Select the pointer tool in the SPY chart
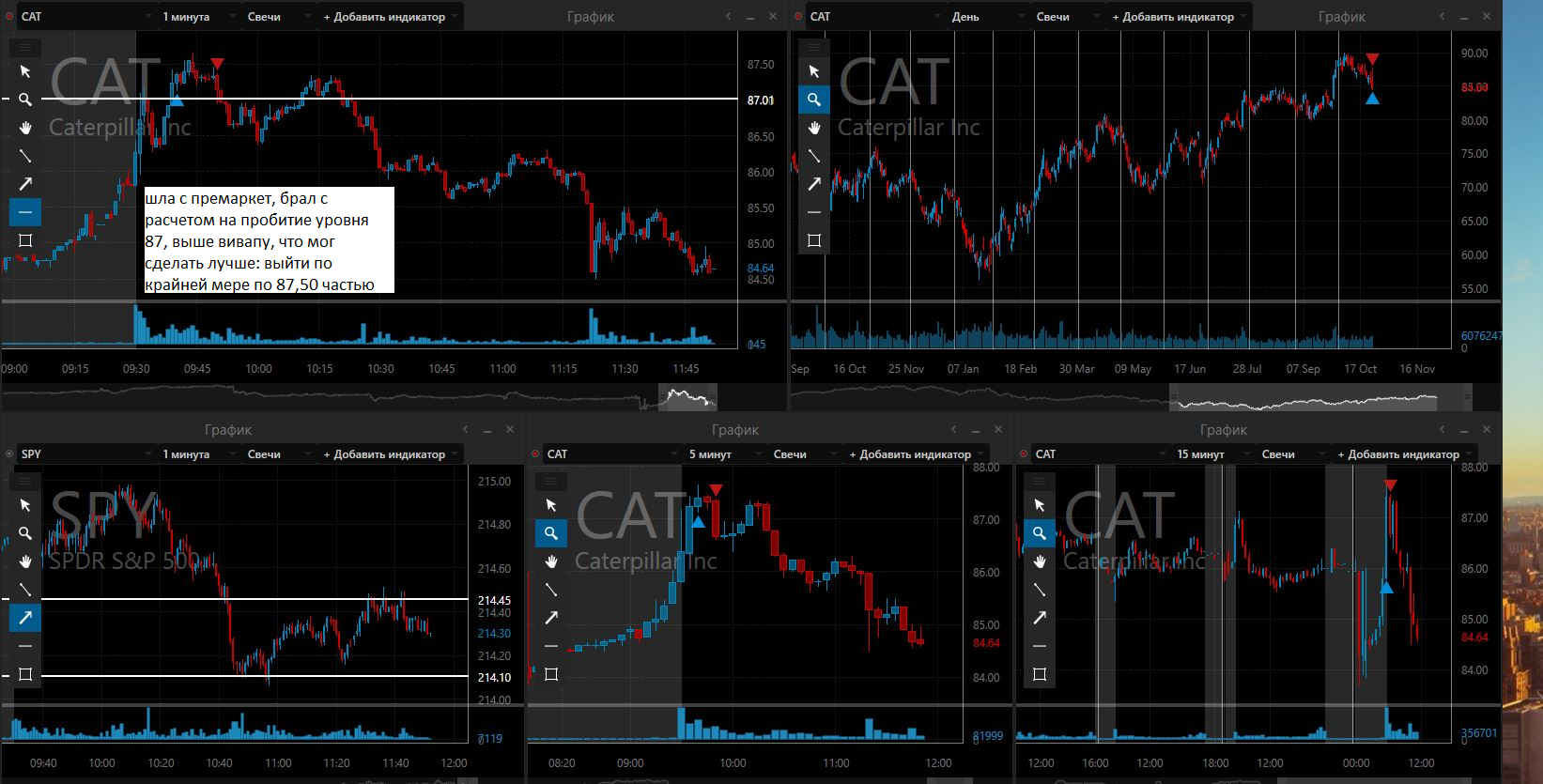This screenshot has width=1543, height=784. point(25,505)
